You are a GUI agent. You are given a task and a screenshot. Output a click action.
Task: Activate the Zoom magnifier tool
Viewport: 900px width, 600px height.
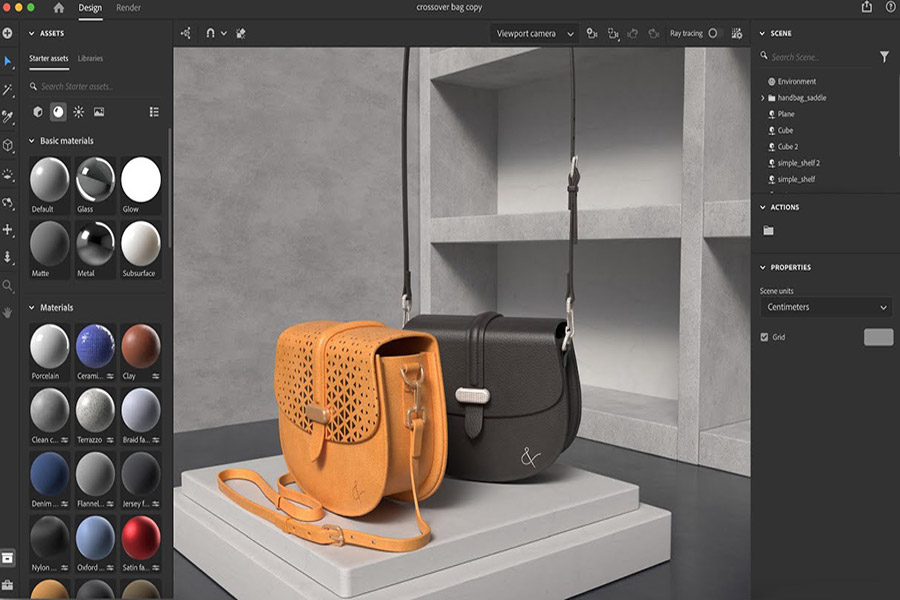pyautogui.click(x=7, y=285)
